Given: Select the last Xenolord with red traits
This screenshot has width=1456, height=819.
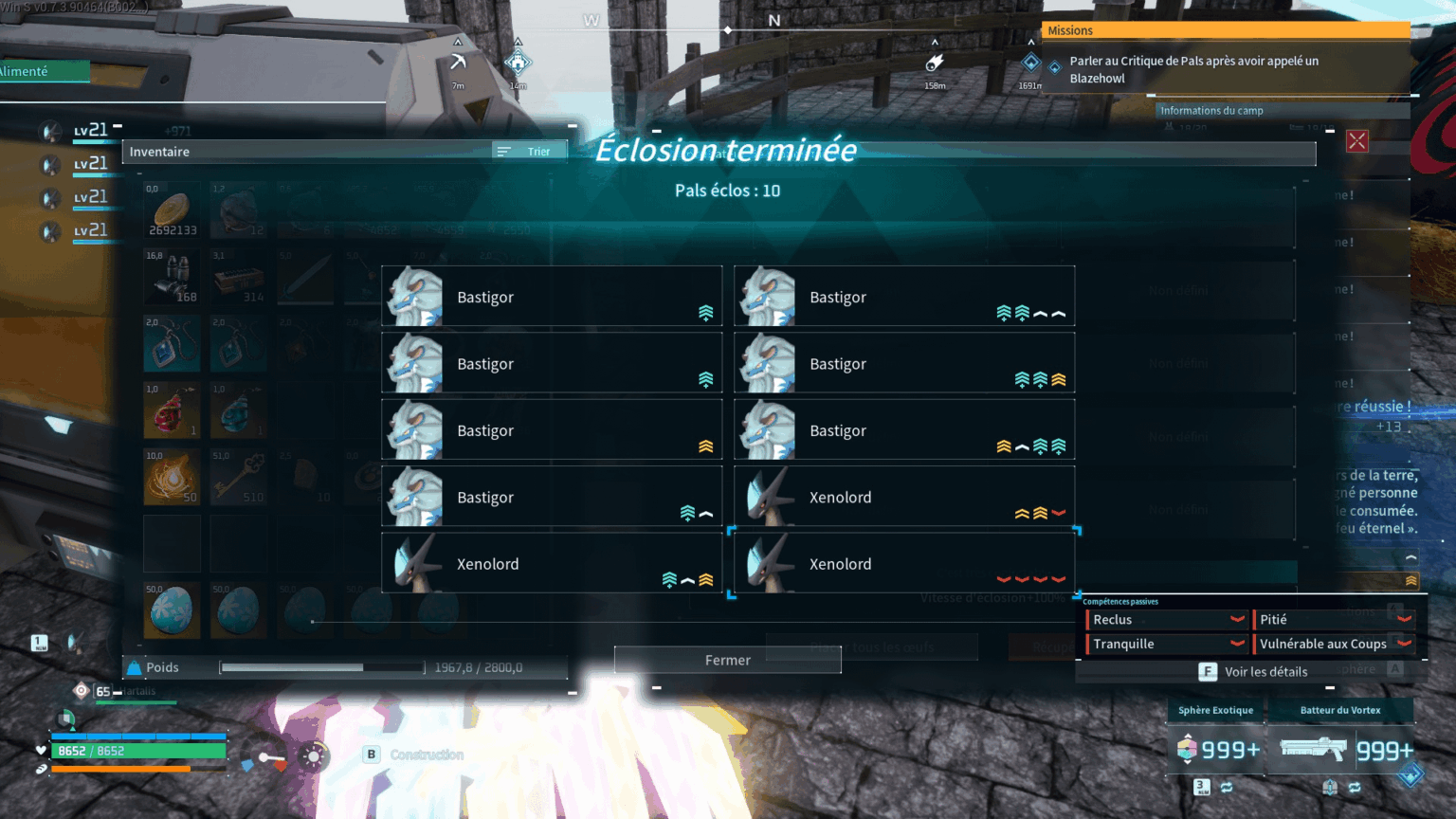Looking at the screenshot, I should 904,563.
